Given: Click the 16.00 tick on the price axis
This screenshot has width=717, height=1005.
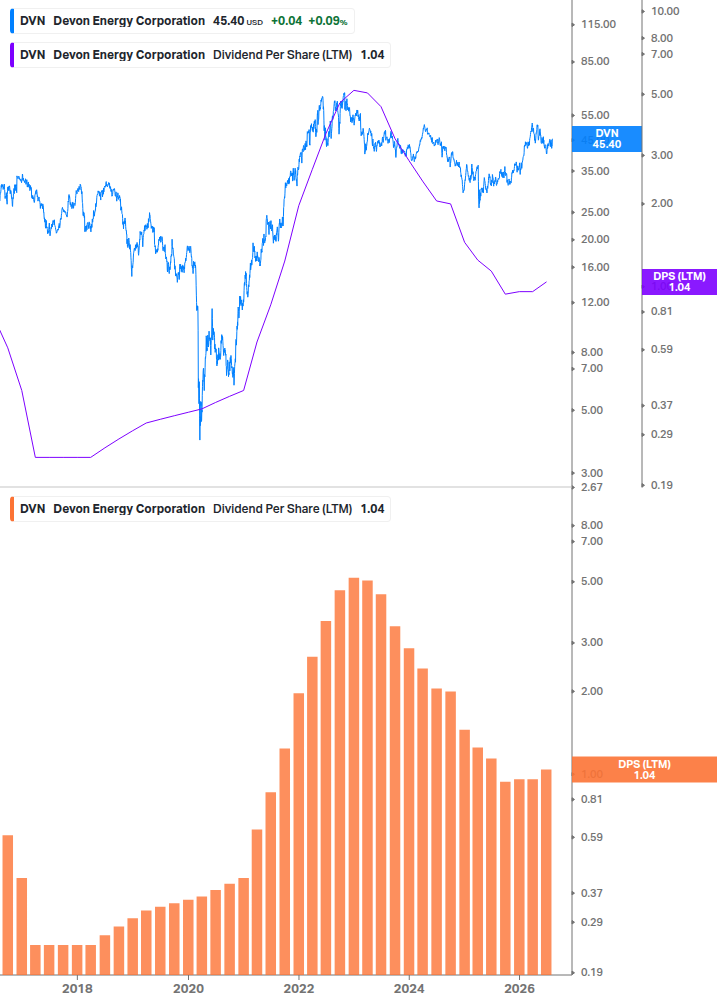Looking at the screenshot, I should [595, 267].
